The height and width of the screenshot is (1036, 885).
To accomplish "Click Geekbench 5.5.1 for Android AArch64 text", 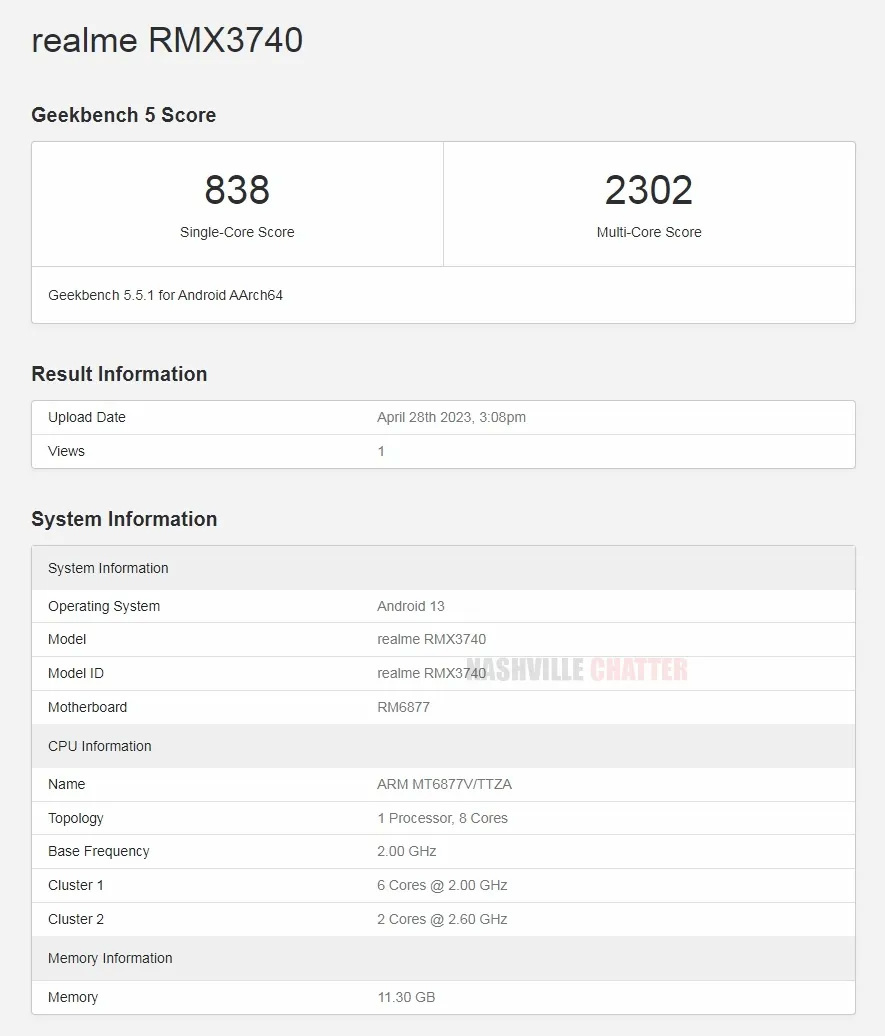I will [165, 295].
